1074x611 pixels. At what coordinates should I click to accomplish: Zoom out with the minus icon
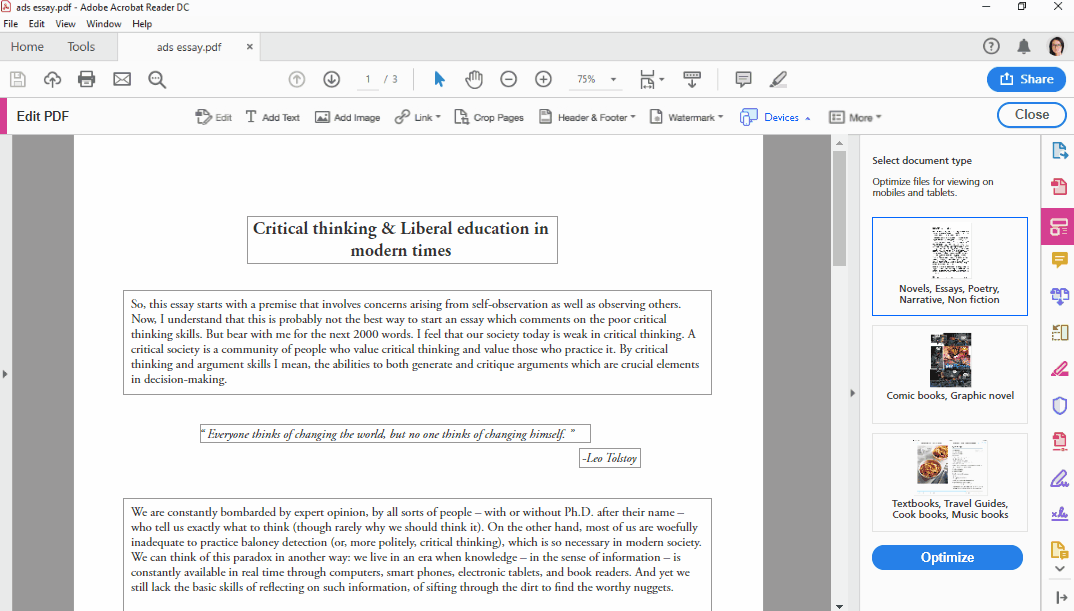[508, 79]
